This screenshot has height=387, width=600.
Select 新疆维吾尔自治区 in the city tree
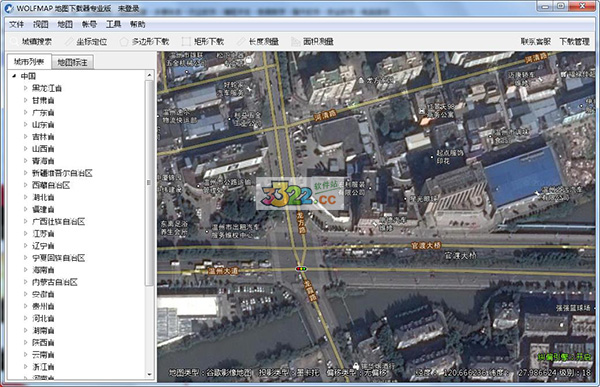[62, 173]
